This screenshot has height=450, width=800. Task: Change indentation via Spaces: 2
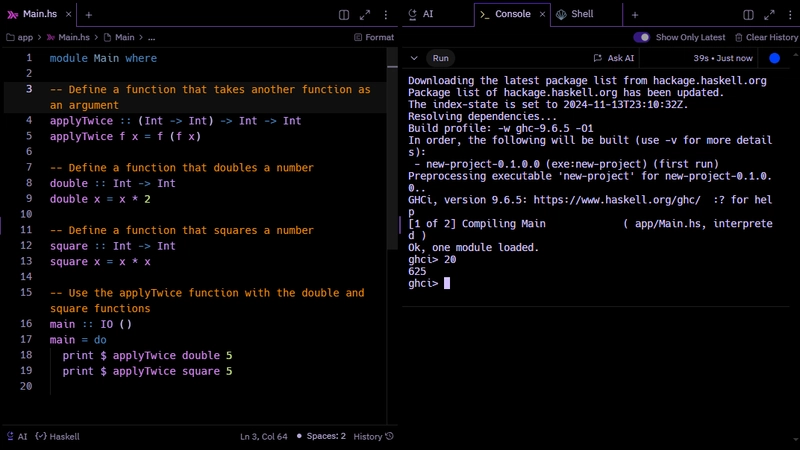tap(321, 436)
